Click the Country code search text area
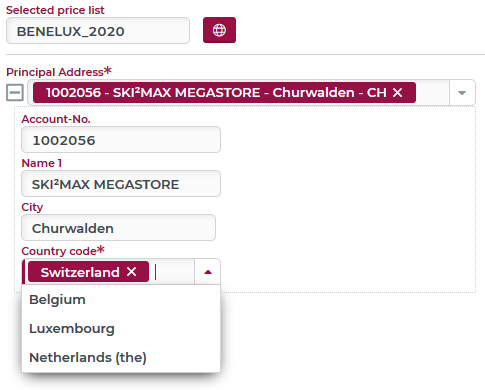485x390 pixels. [x=173, y=272]
